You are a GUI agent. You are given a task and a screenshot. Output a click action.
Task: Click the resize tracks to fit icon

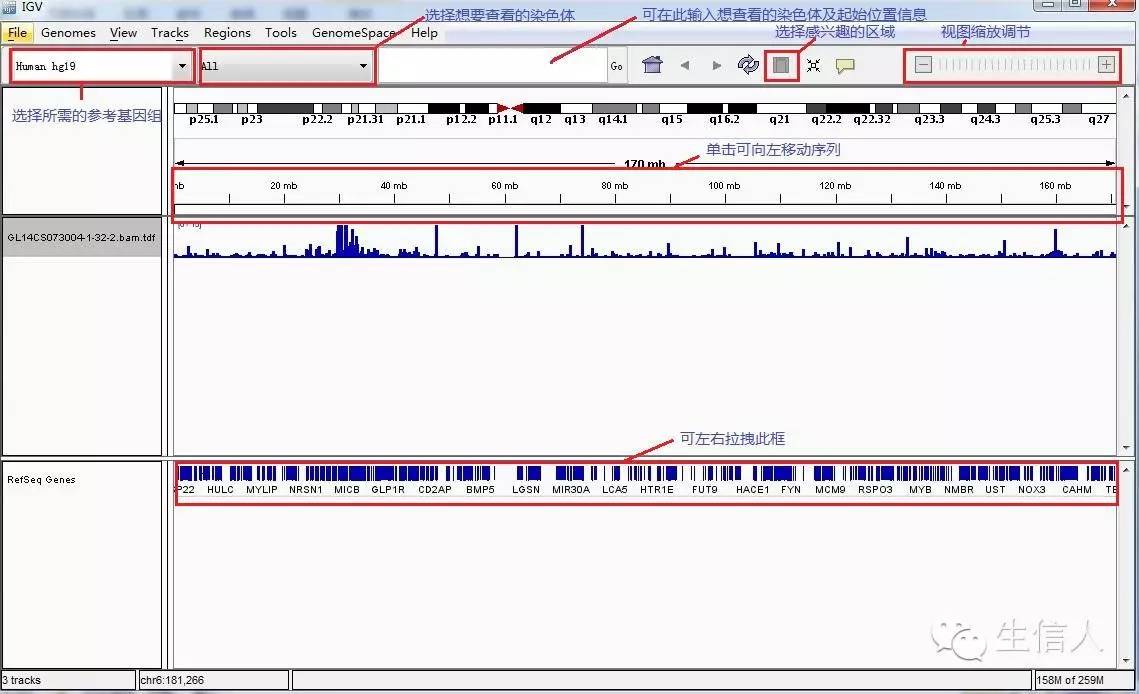[x=813, y=66]
